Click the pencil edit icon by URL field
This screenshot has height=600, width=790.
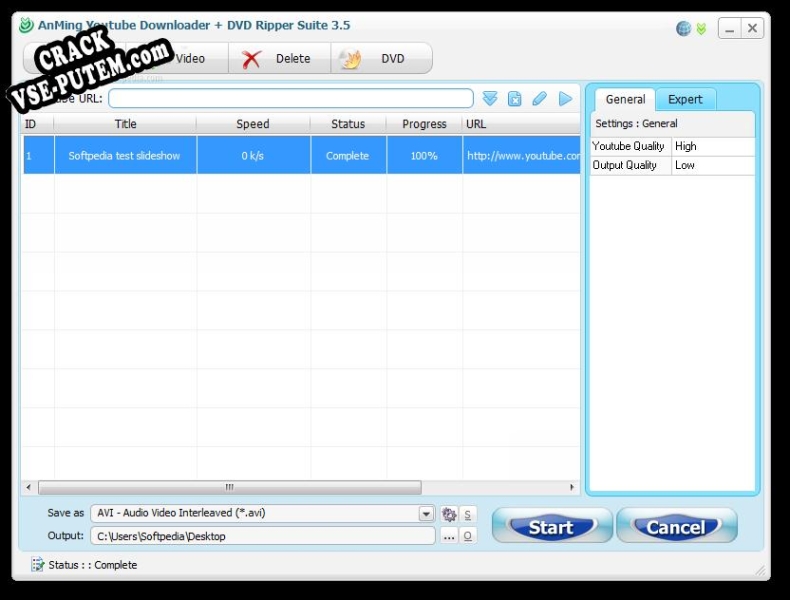[x=539, y=98]
